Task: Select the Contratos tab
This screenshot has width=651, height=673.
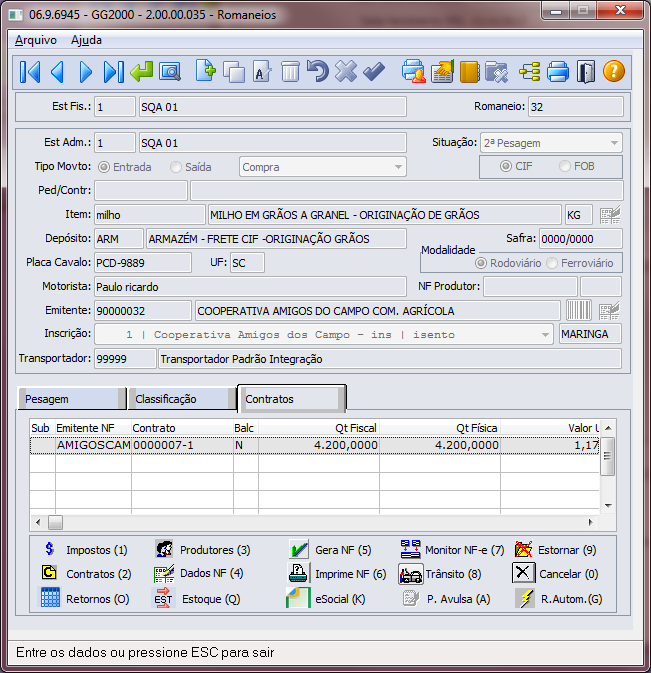Action: pyautogui.click(x=292, y=399)
